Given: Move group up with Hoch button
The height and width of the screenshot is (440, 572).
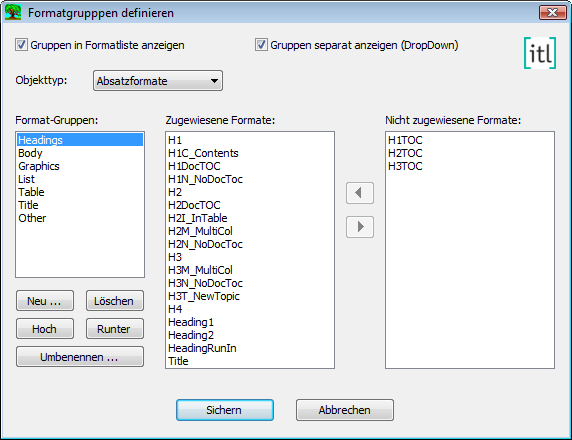Looking at the screenshot, I should [x=45, y=329].
